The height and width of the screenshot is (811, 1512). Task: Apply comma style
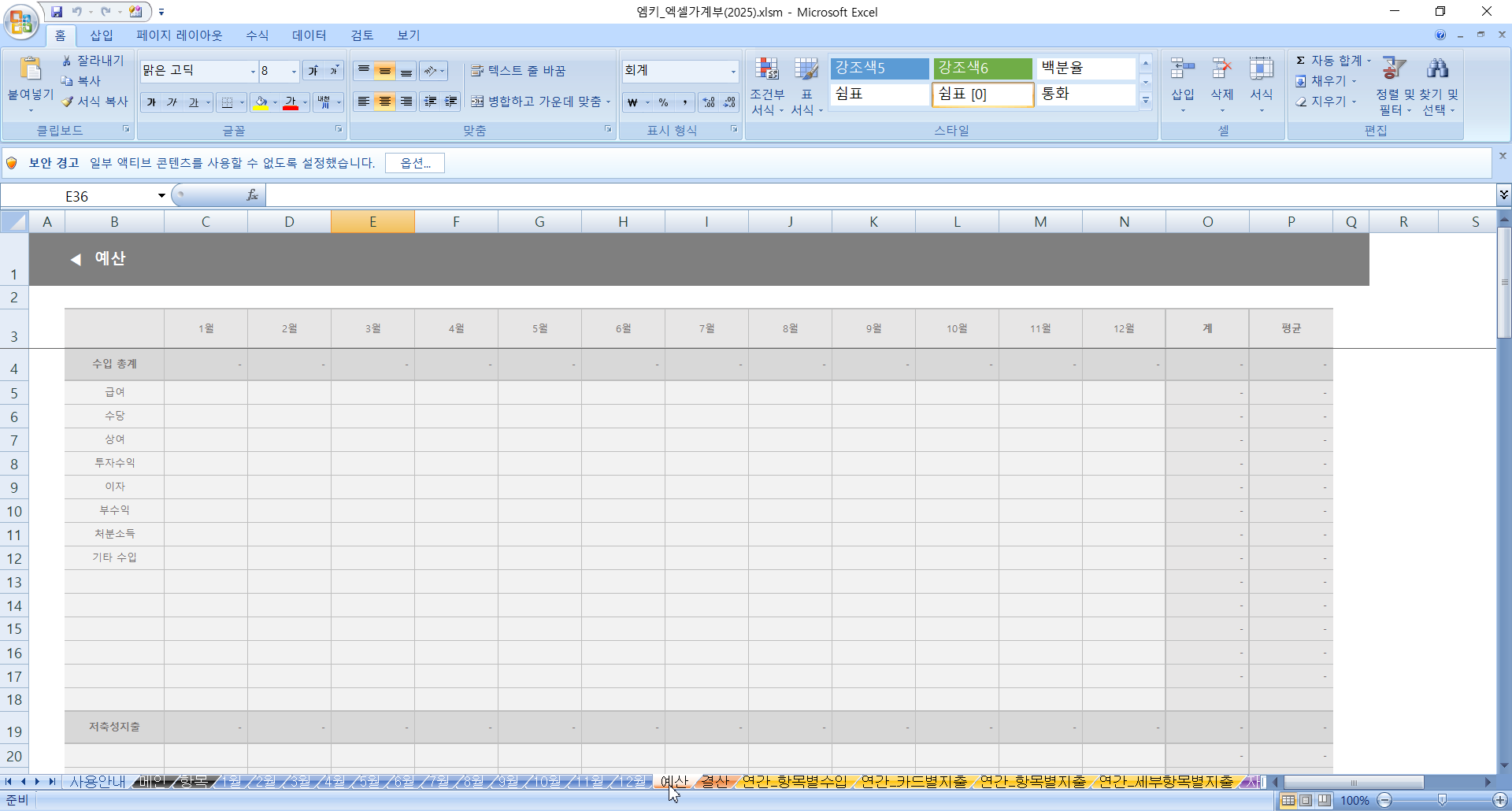pos(685,102)
